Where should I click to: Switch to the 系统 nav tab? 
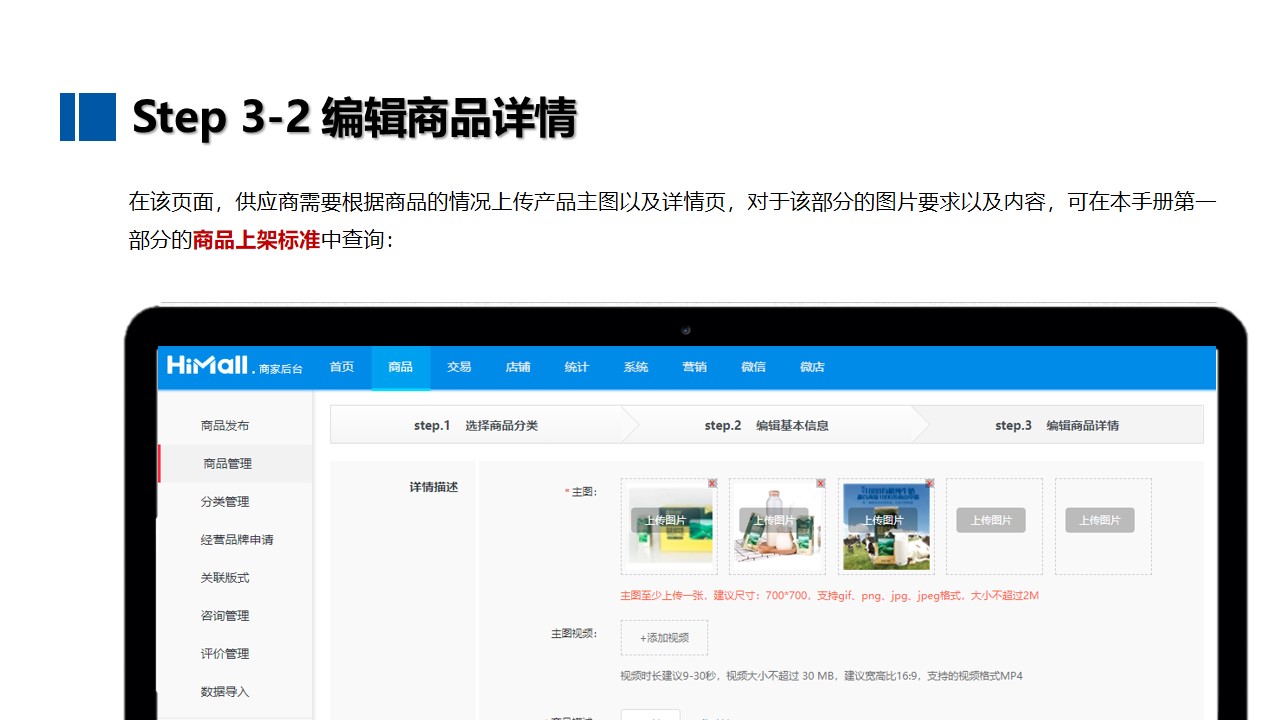tap(636, 367)
